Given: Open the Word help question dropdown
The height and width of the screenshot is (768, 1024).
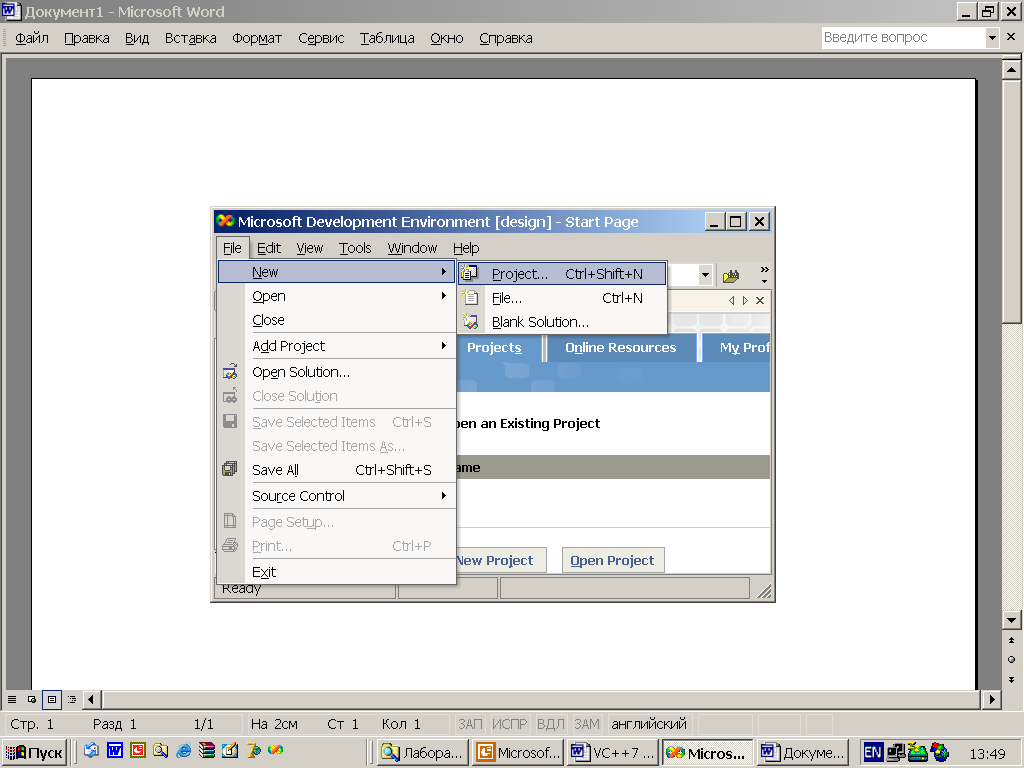Looking at the screenshot, I should (992, 37).
